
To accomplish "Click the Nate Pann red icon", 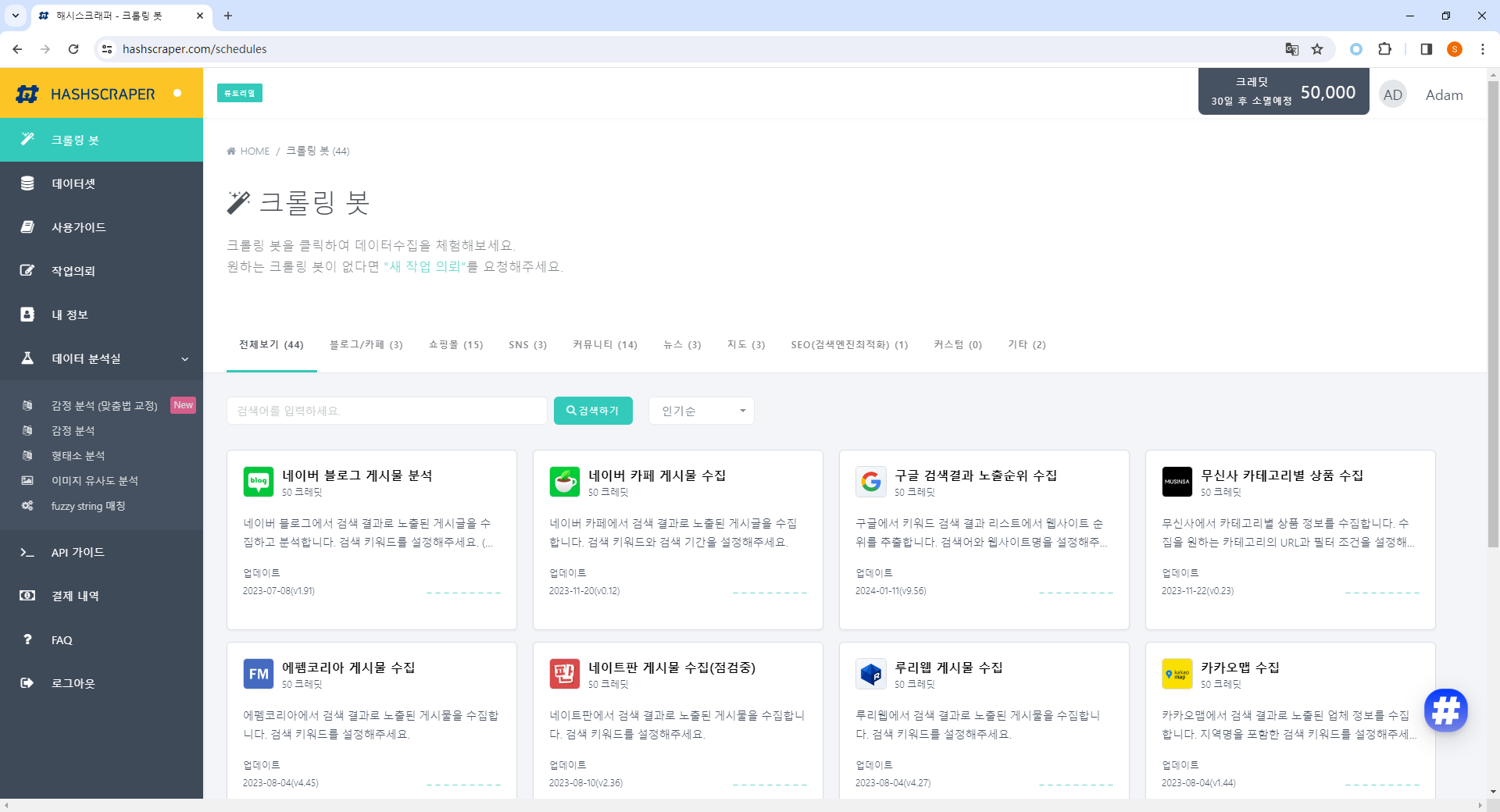I will (565, 674).
